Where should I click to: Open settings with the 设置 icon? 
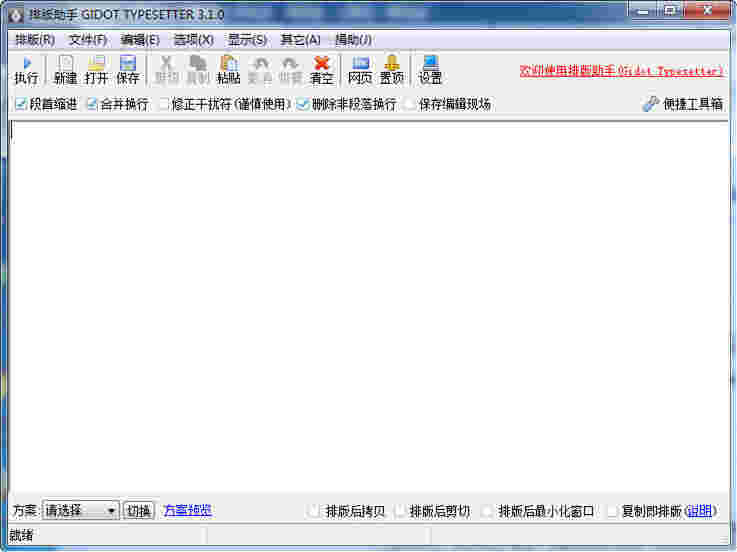pyautogui.click(x=430, y=70)
